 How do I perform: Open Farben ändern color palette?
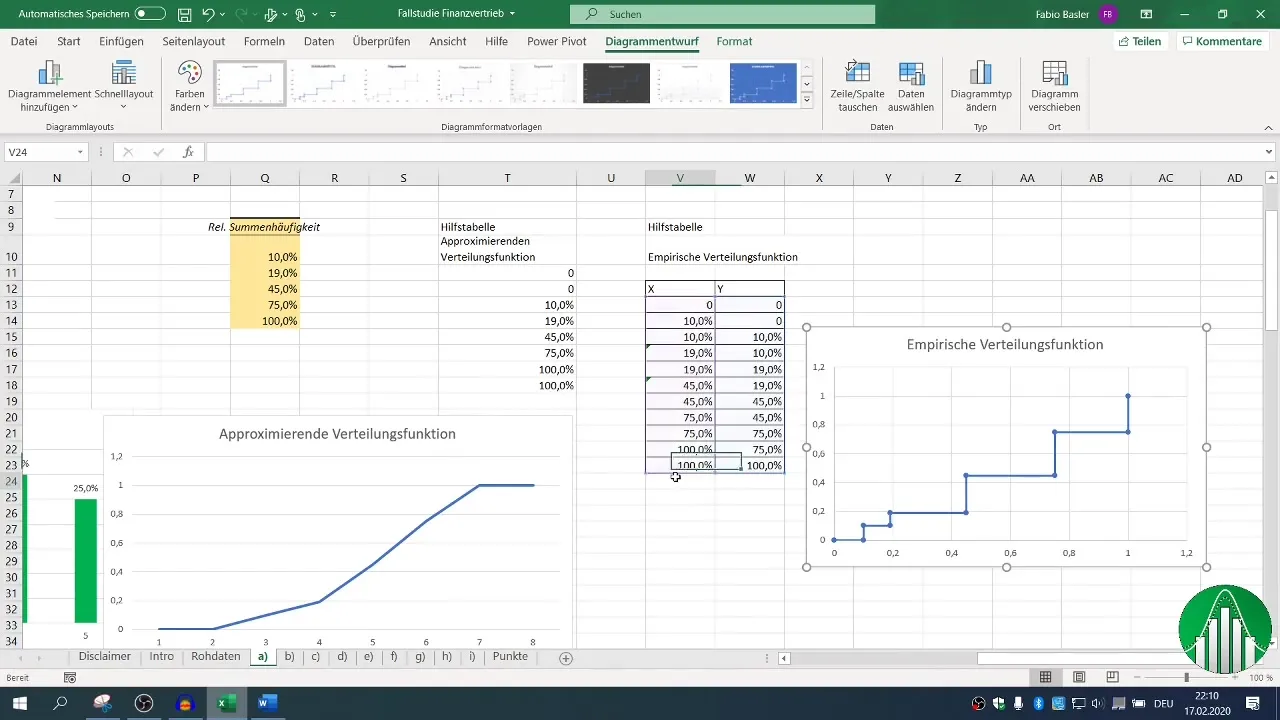coord(190,87)
